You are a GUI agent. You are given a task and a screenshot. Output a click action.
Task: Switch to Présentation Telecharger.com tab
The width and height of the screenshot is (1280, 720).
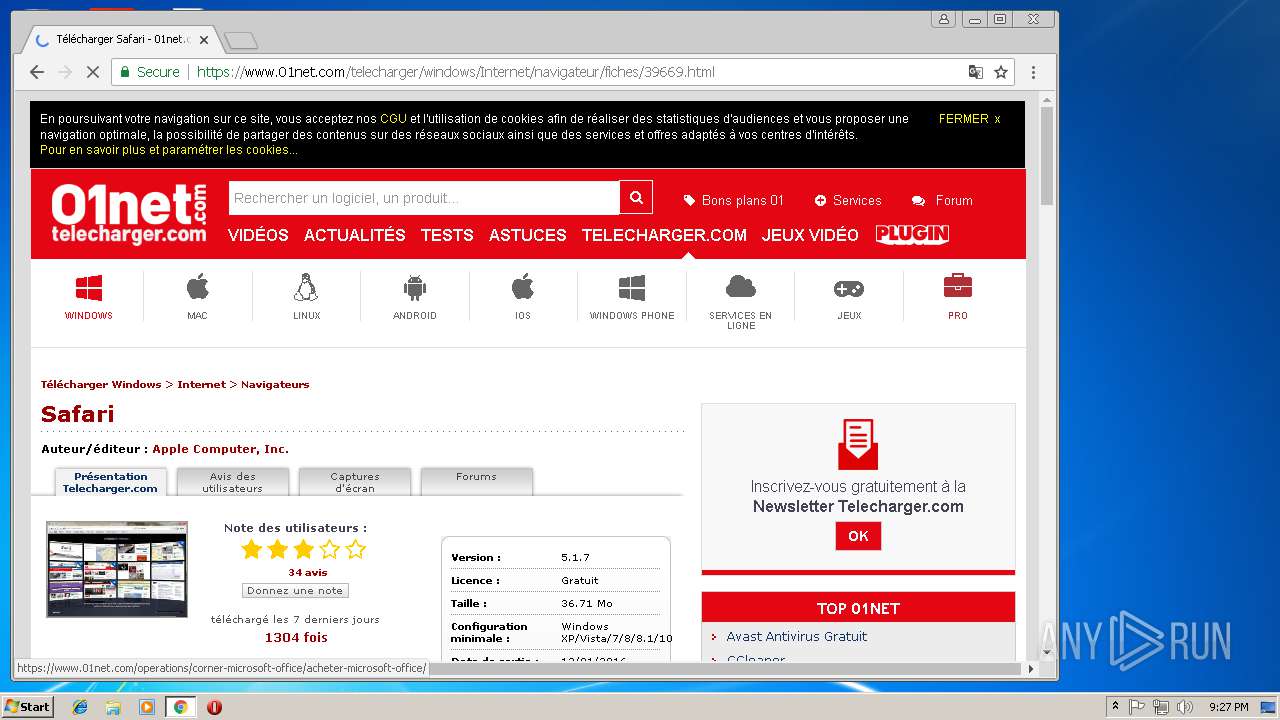111,482
